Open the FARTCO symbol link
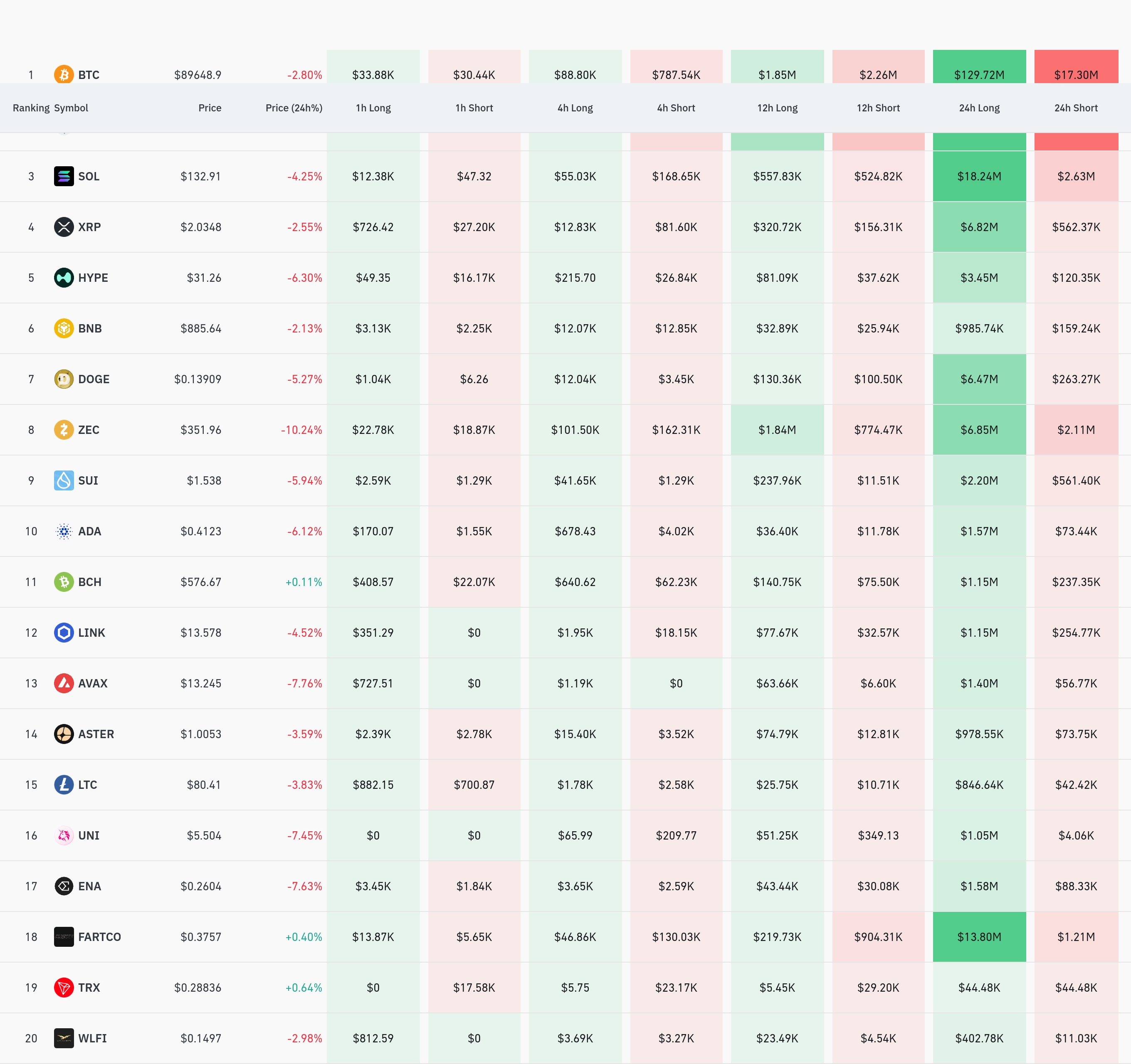This screenshot has height=1064, width=1131. (x=99, y=937)
